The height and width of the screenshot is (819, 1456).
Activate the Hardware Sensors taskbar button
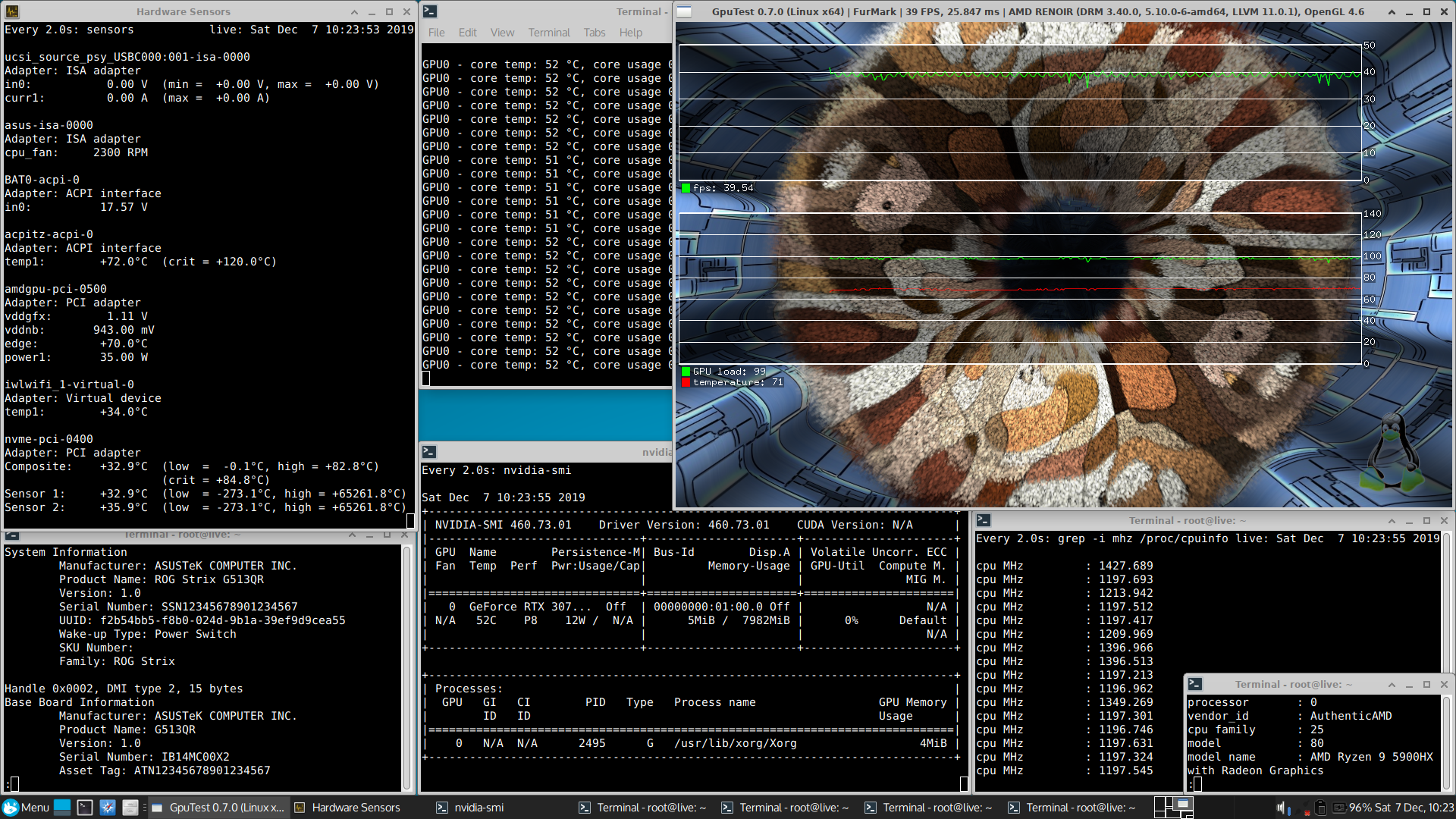pyautogui.click(x=347, y=808)
